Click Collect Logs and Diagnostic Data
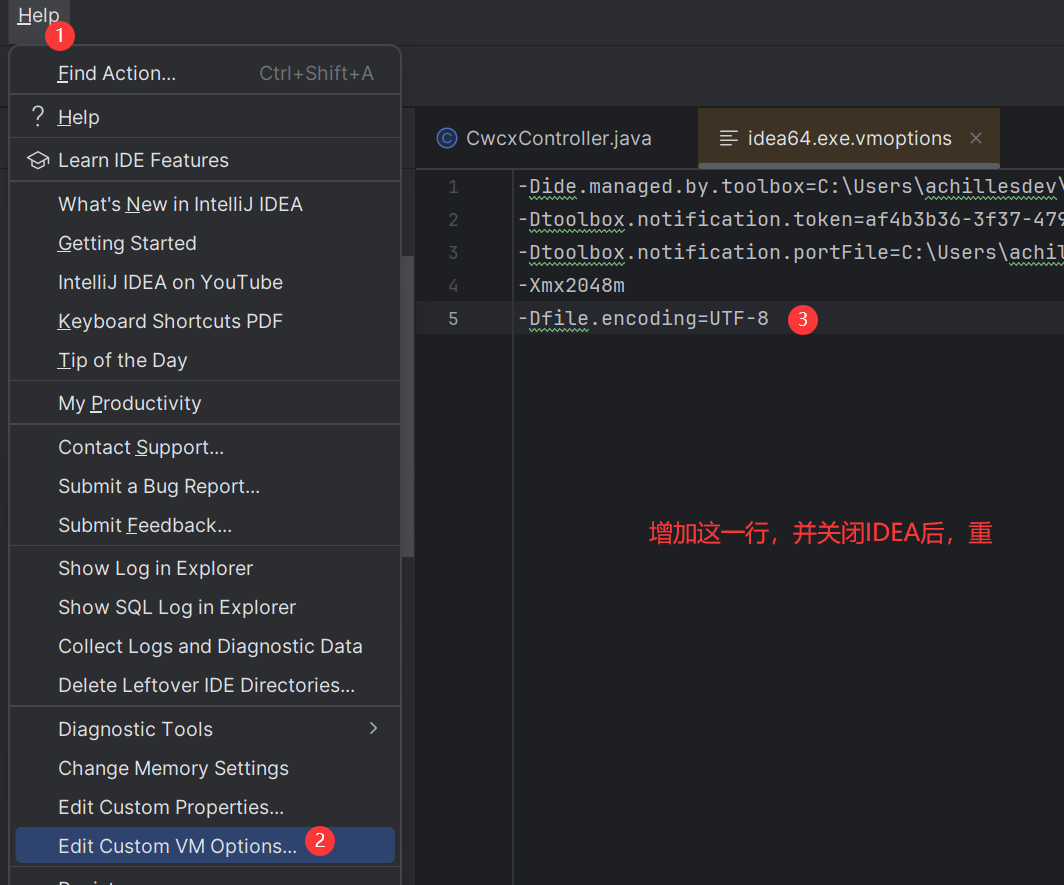This screenshot has height=885, width=1064. tap(210, 646)
